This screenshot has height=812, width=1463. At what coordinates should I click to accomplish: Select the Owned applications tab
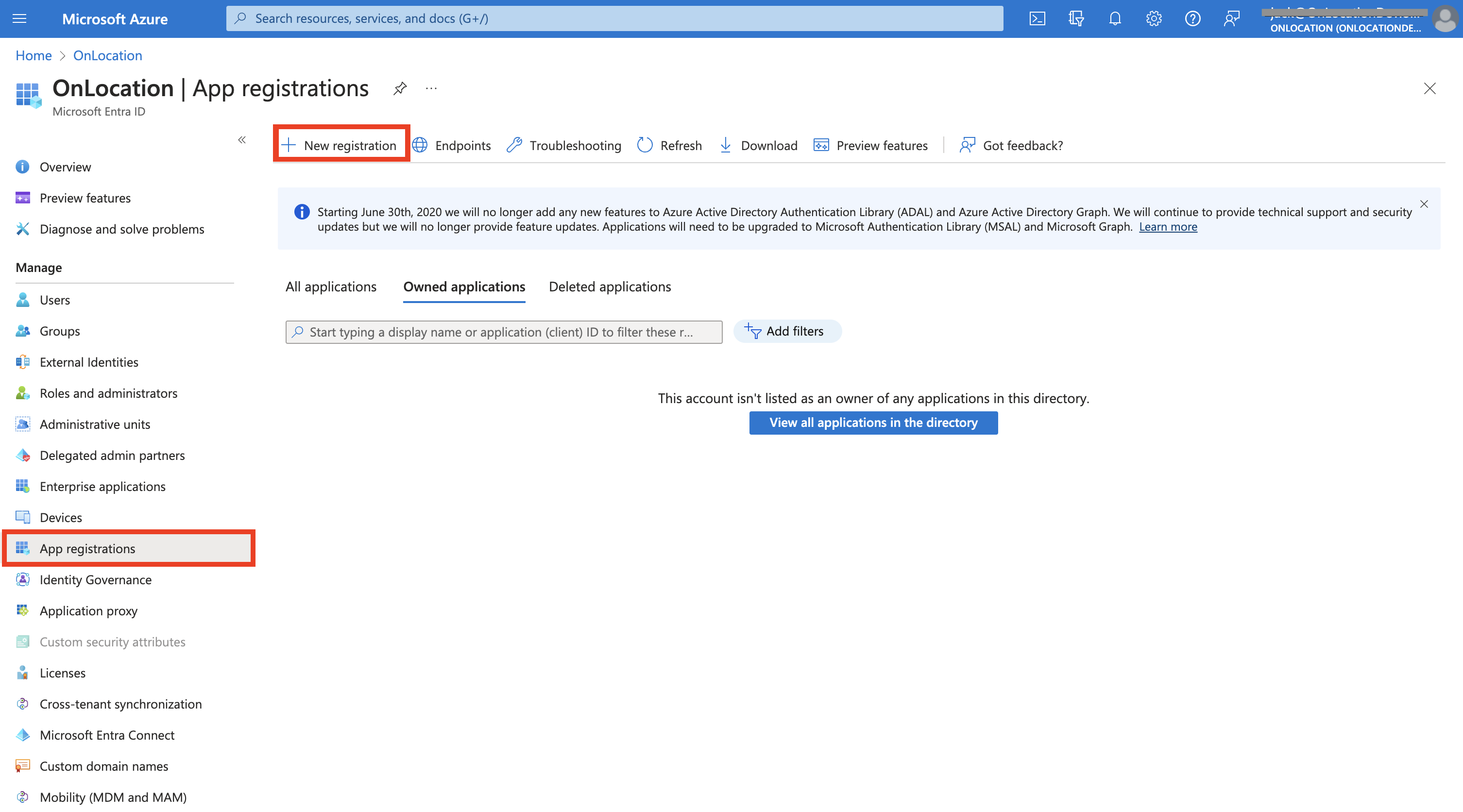pyautogui.click(x=464, y=287)
